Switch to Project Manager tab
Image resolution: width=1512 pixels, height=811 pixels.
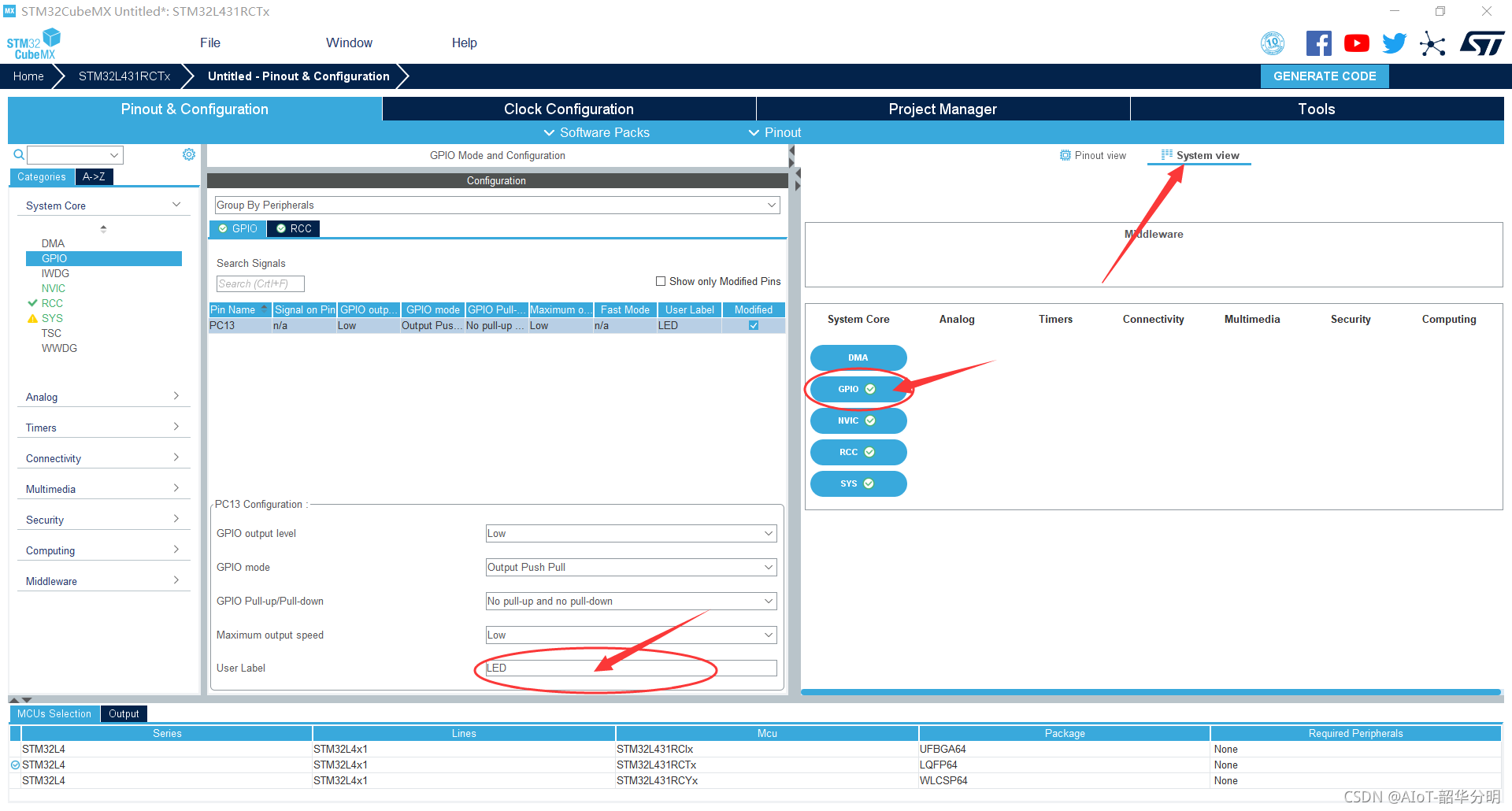tap(943, 109)
